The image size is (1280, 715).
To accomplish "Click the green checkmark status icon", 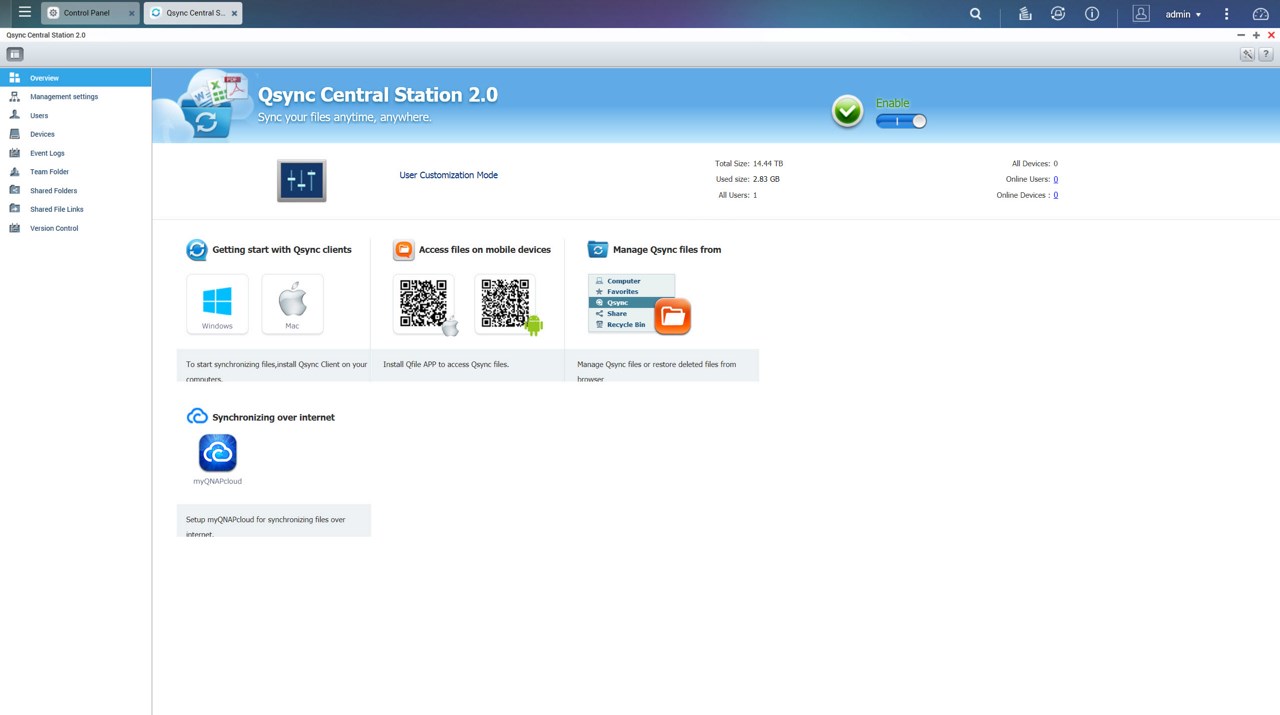I will click(847, 111).
